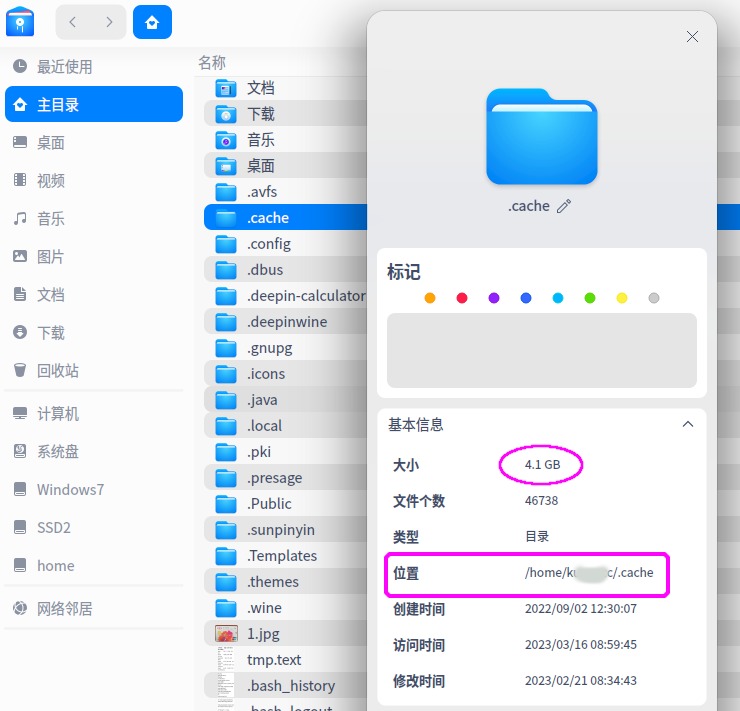Select the .java folder
Screen dimensions: 740x711
click(286, 400)
